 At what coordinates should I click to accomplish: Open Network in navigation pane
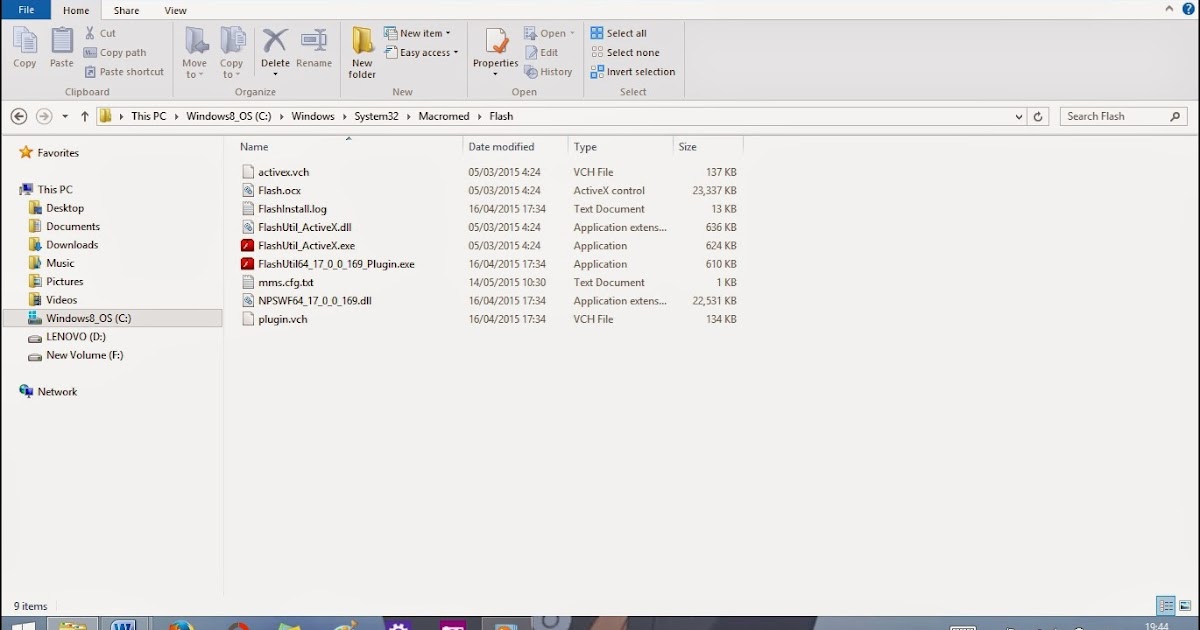click(x=57, y=392)
